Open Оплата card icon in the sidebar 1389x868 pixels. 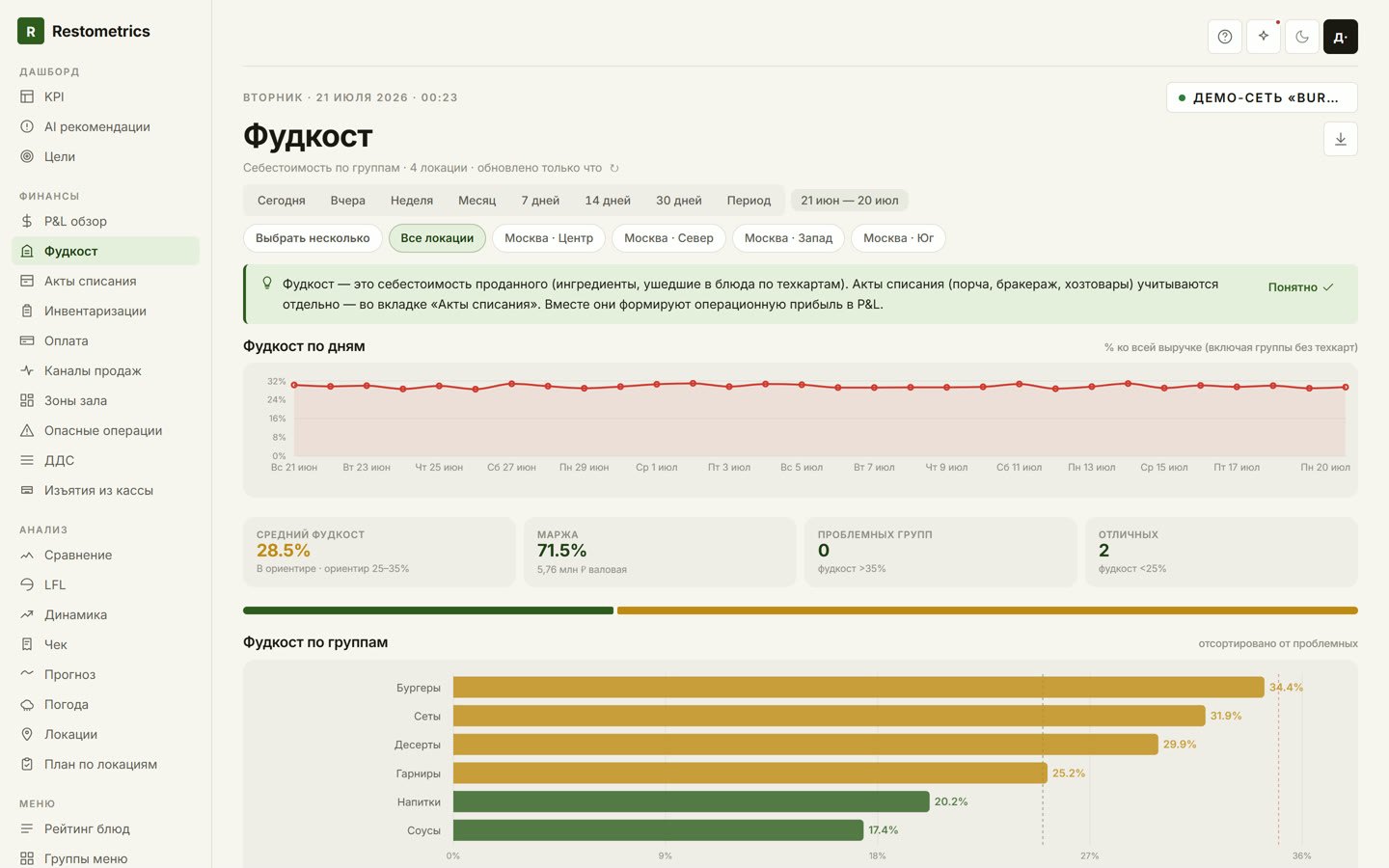point(27,340)
